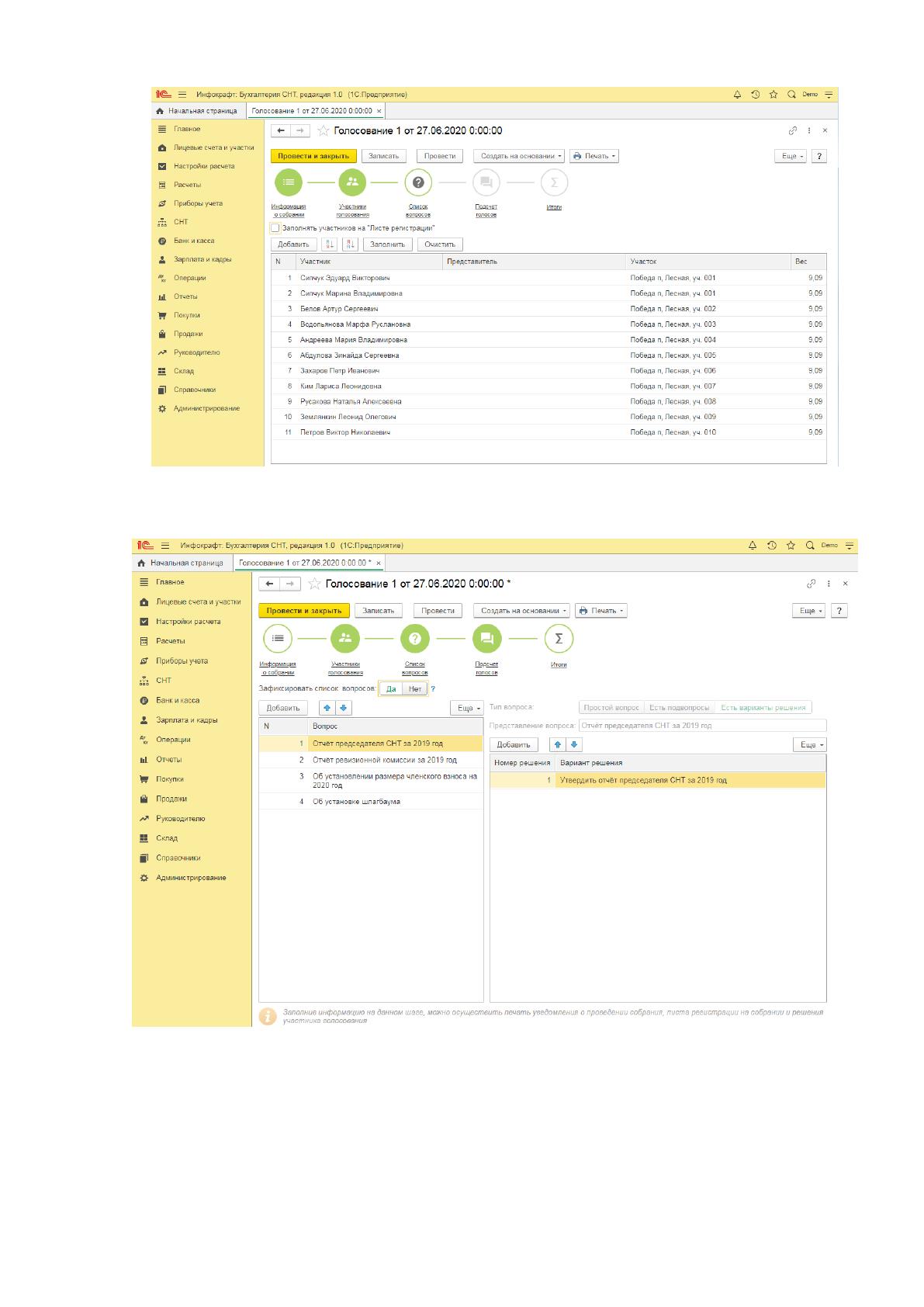Open 'Лицевые счета и участки' section in upper screenshot
Image resolution: width=924 pixels, height=1307 pixels.
point(207,147)
